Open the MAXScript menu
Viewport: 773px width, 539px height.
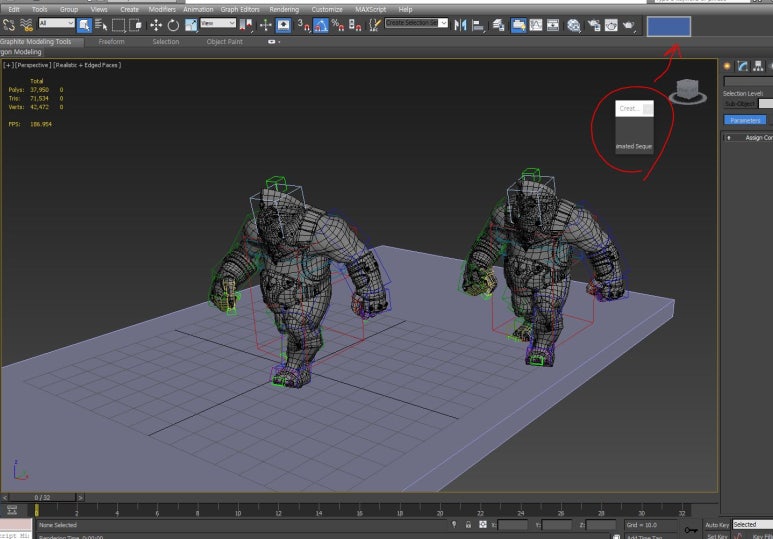coord(371,9)
